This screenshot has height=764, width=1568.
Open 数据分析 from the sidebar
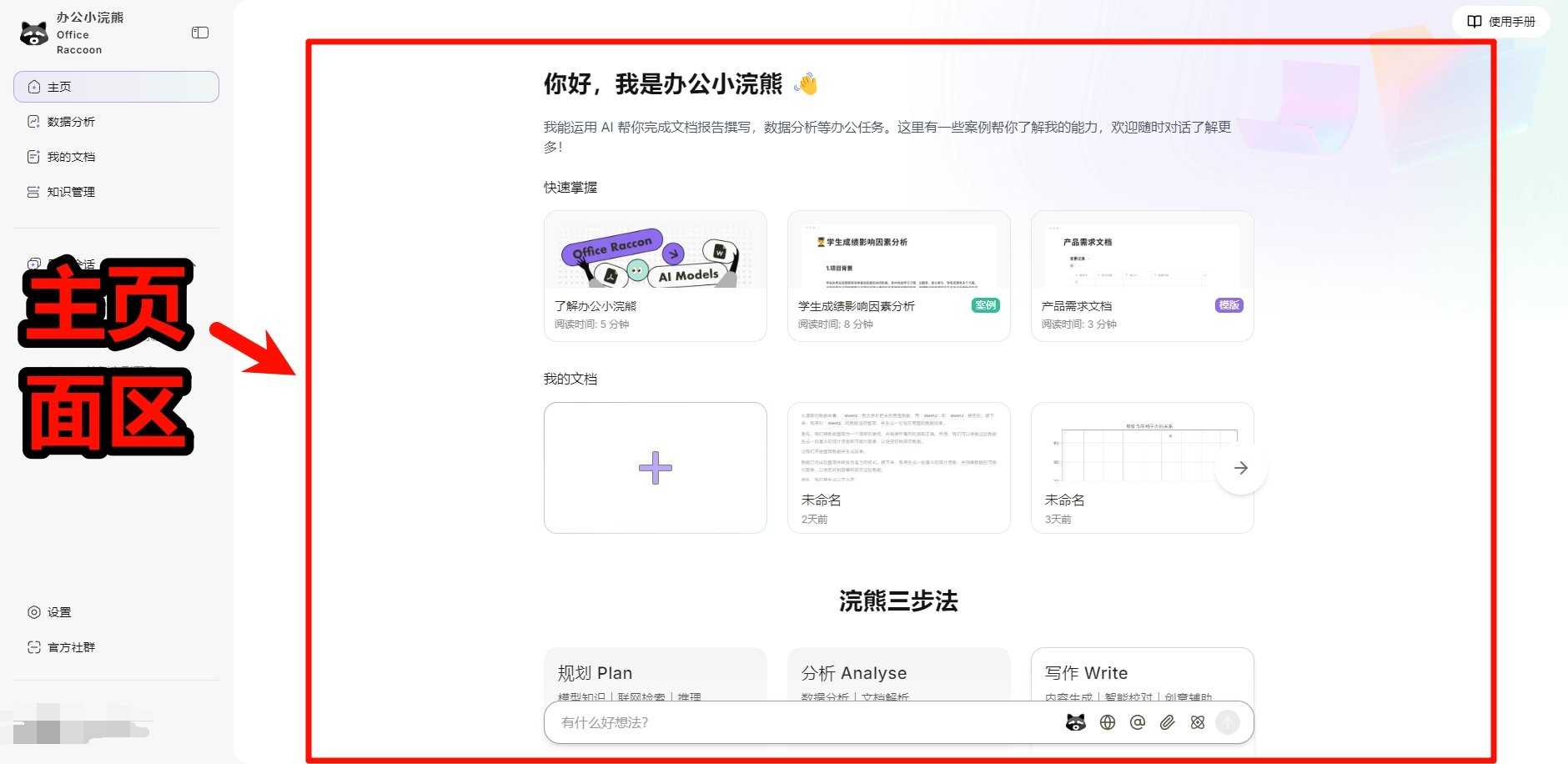tap(71, 121)
